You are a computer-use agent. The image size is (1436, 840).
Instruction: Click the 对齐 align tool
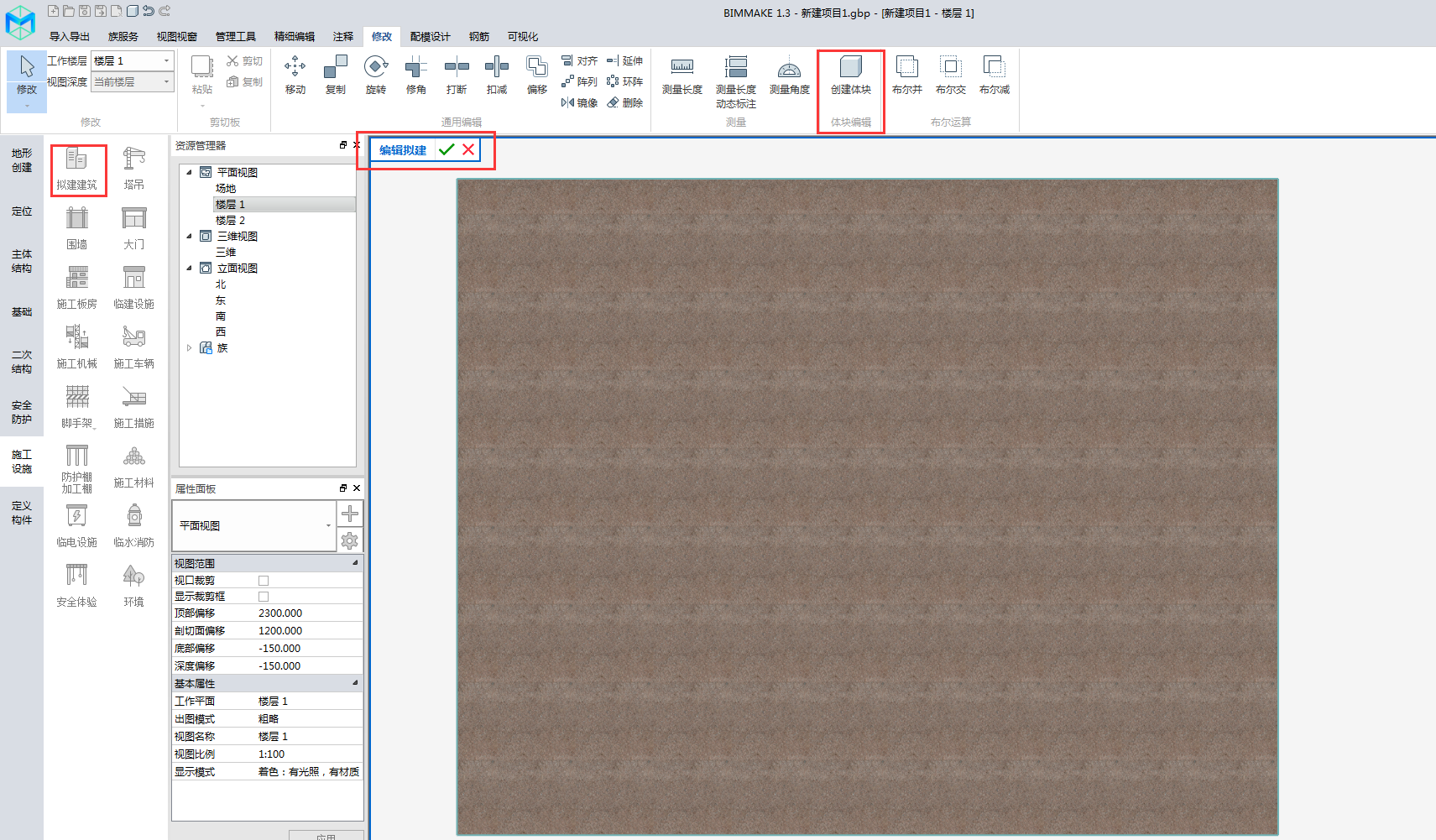tap(579, 60)
